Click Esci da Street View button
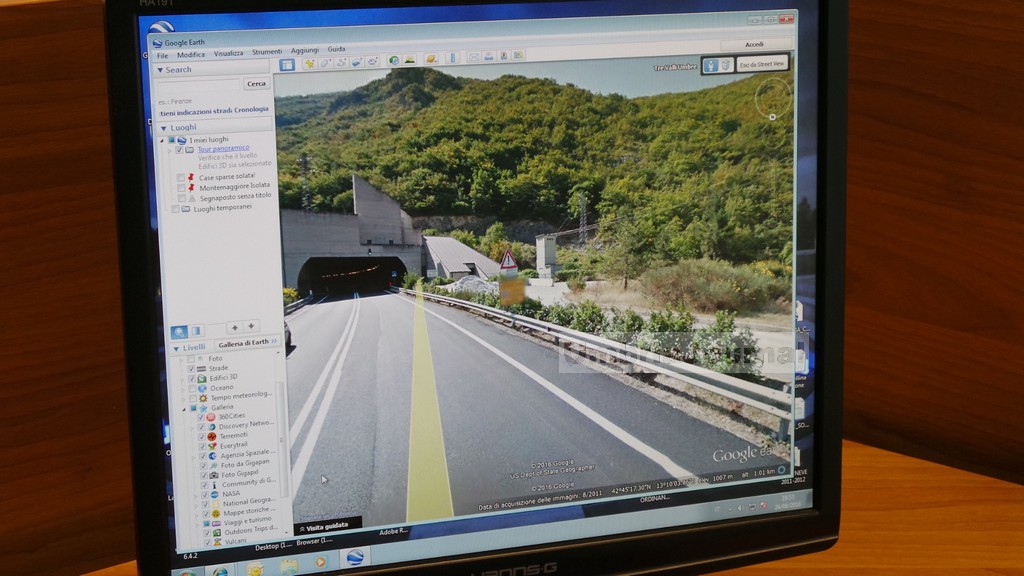Image resolution: width=1024 pixels, height=576 pixels. (762, 64)
